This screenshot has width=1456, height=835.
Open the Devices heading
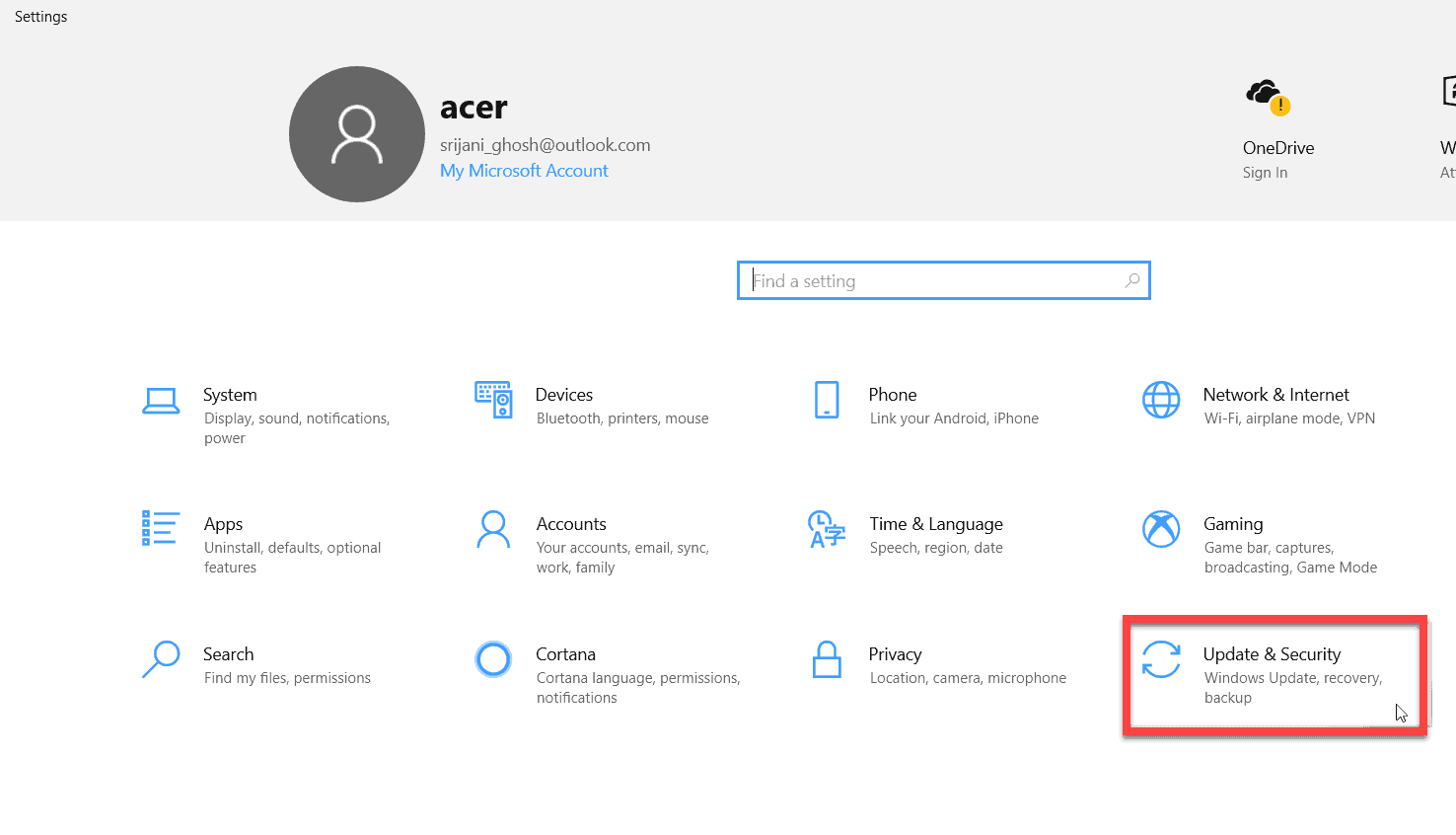coord(564,395)
